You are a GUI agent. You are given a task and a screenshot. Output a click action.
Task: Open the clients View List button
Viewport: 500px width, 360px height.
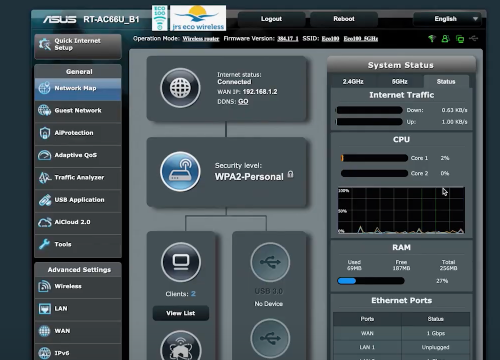[181, 313]
